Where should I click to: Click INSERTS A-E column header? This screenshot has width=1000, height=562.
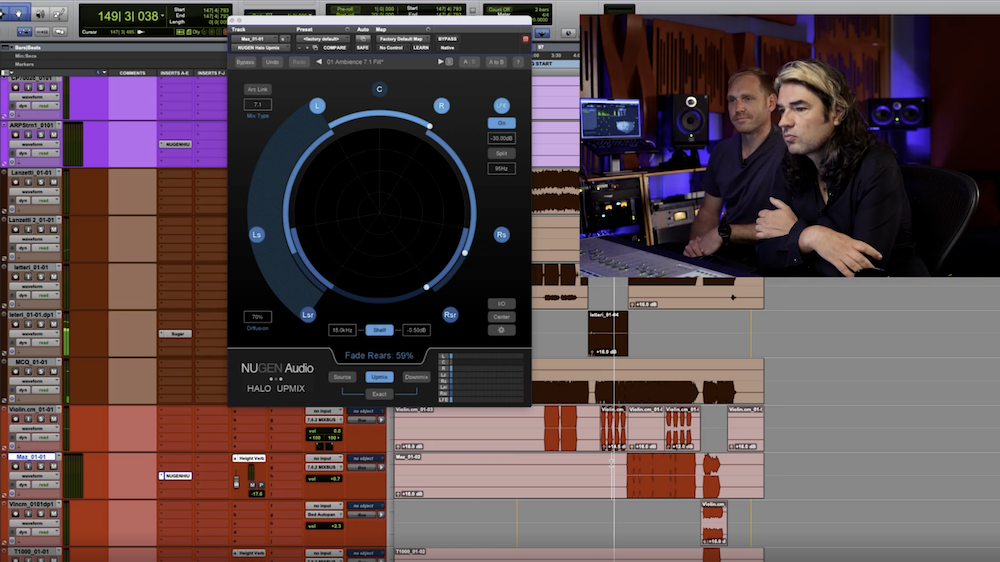point(175,73)
